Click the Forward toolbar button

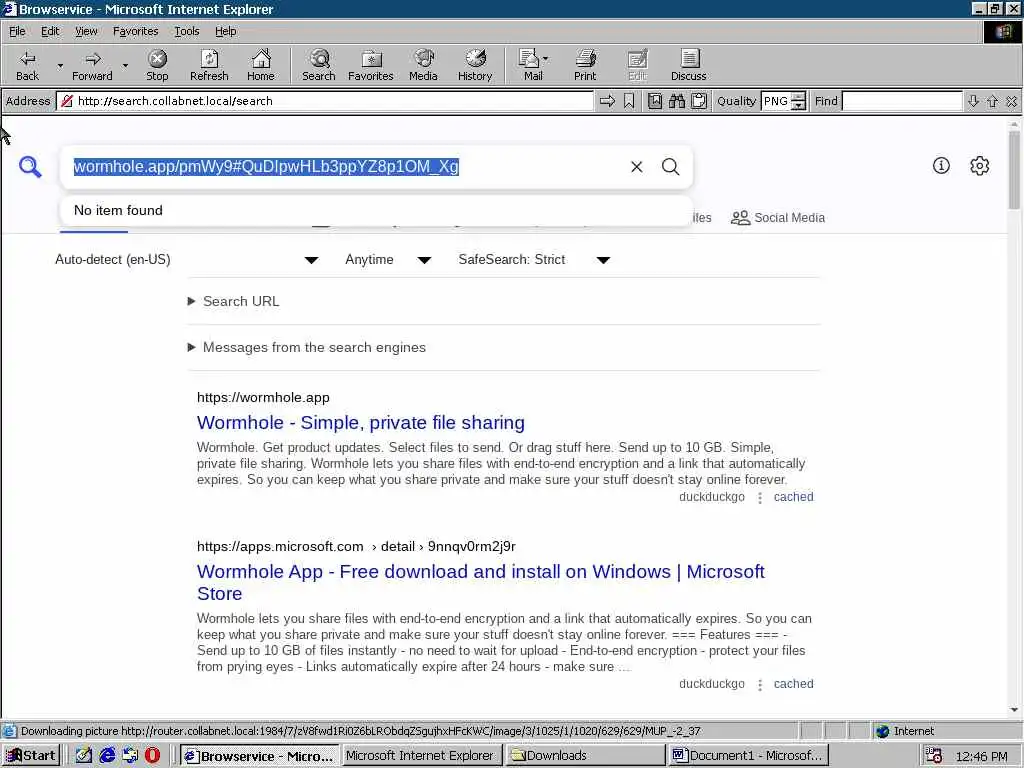pyautogui.click(x=92, y=65)
